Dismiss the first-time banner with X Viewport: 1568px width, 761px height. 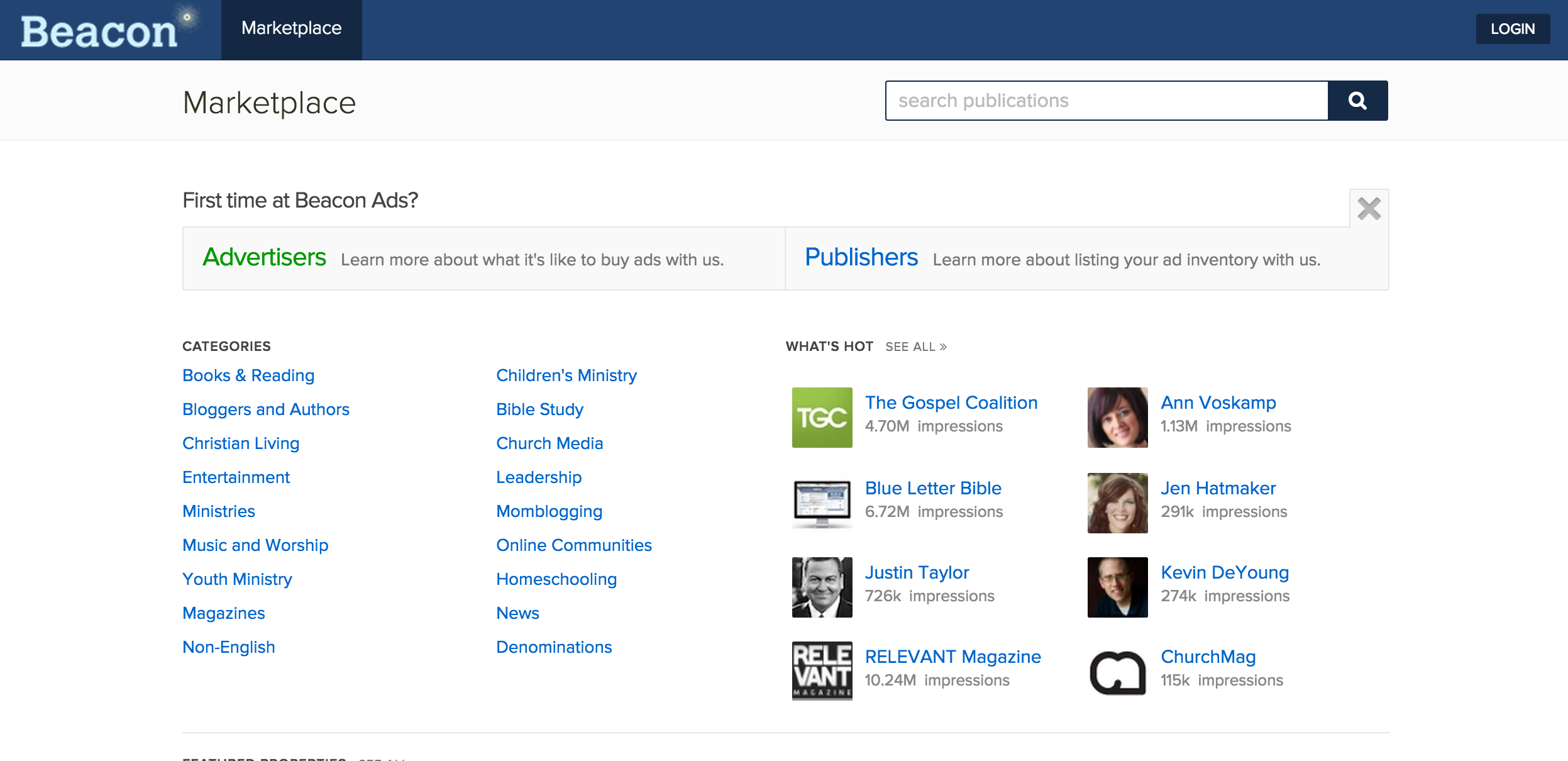tap(1369, 209)
